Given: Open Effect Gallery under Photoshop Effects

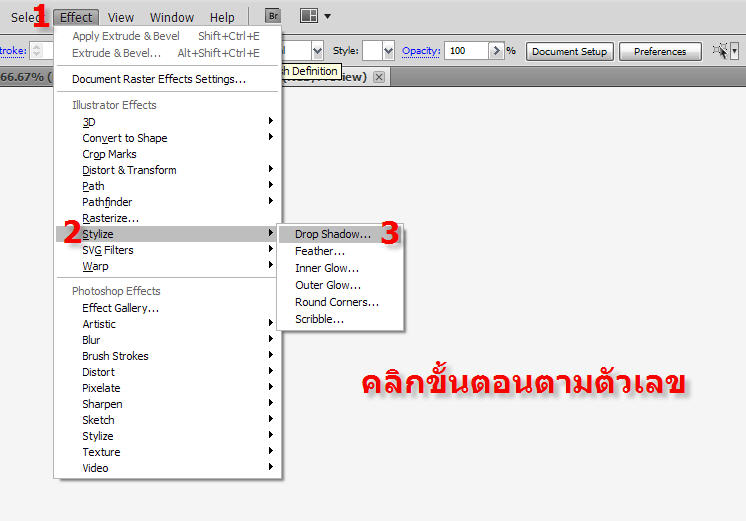Looking at the screenshot, I should pos(120,308).
